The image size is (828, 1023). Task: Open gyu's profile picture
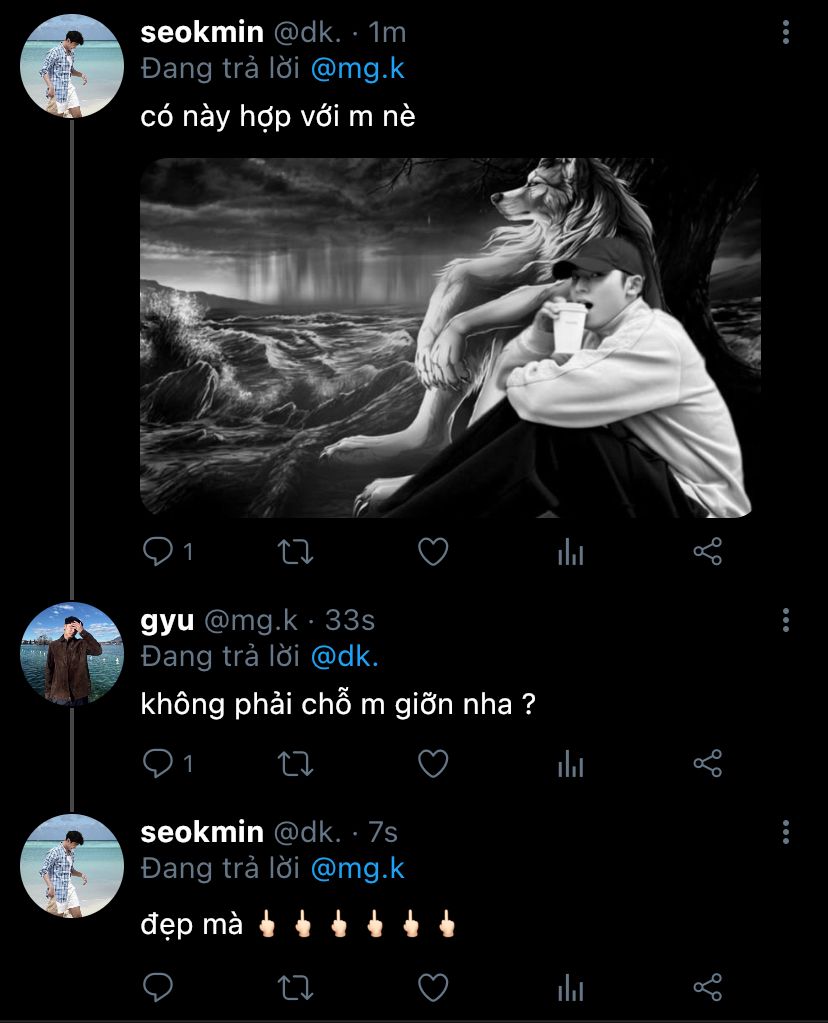pos(71,653)
